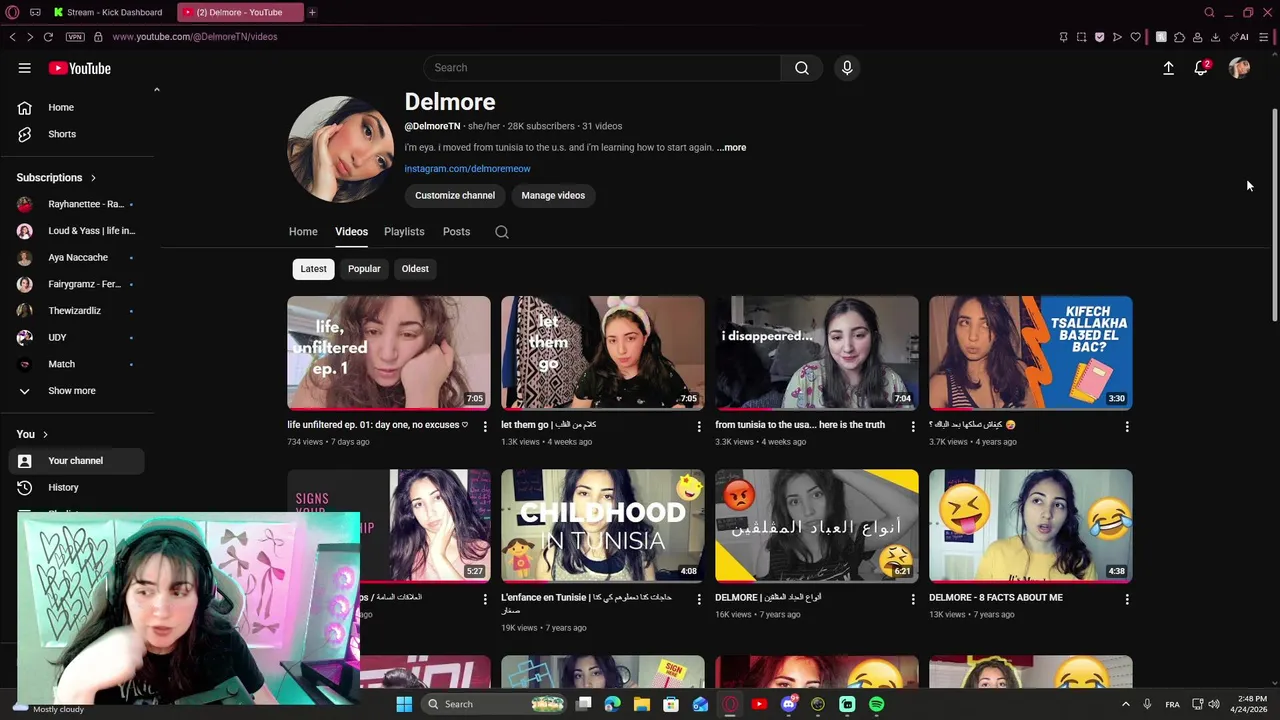Open instagram.com/delmoremeow link

(x=467, y=169)
